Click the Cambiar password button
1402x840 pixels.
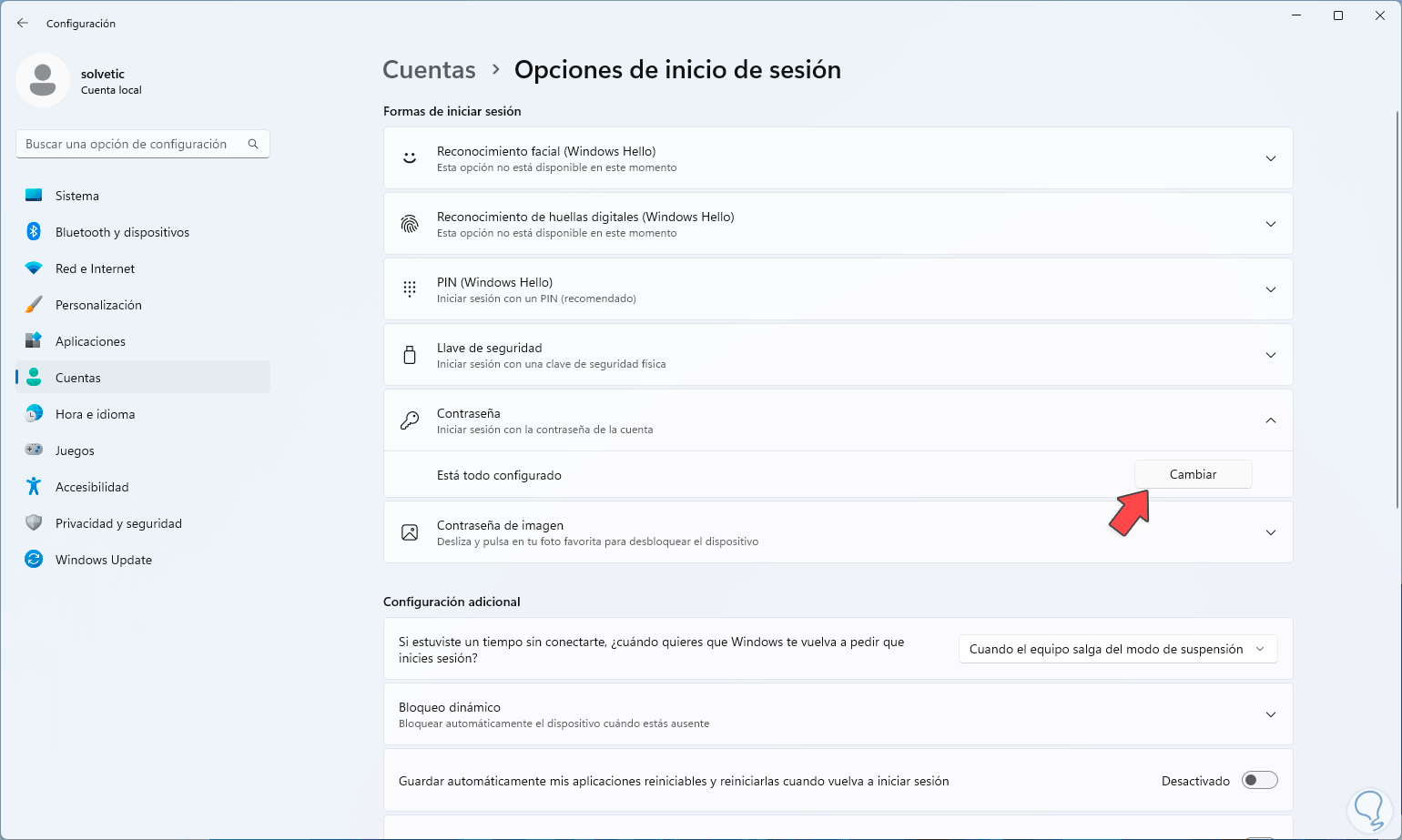pyautogui.click(x=1193, y=474)
